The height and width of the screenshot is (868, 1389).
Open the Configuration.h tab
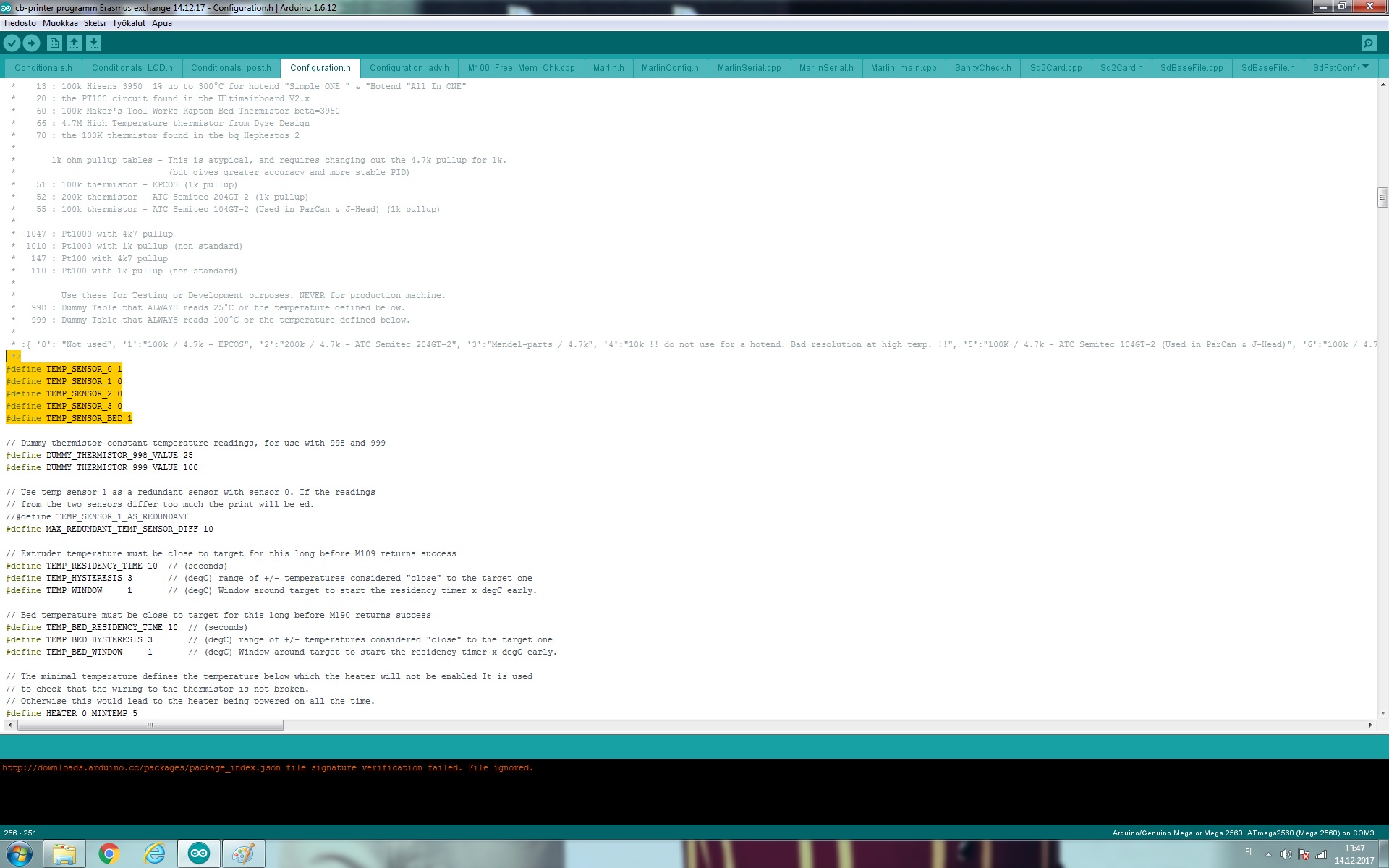pos(319,67)
